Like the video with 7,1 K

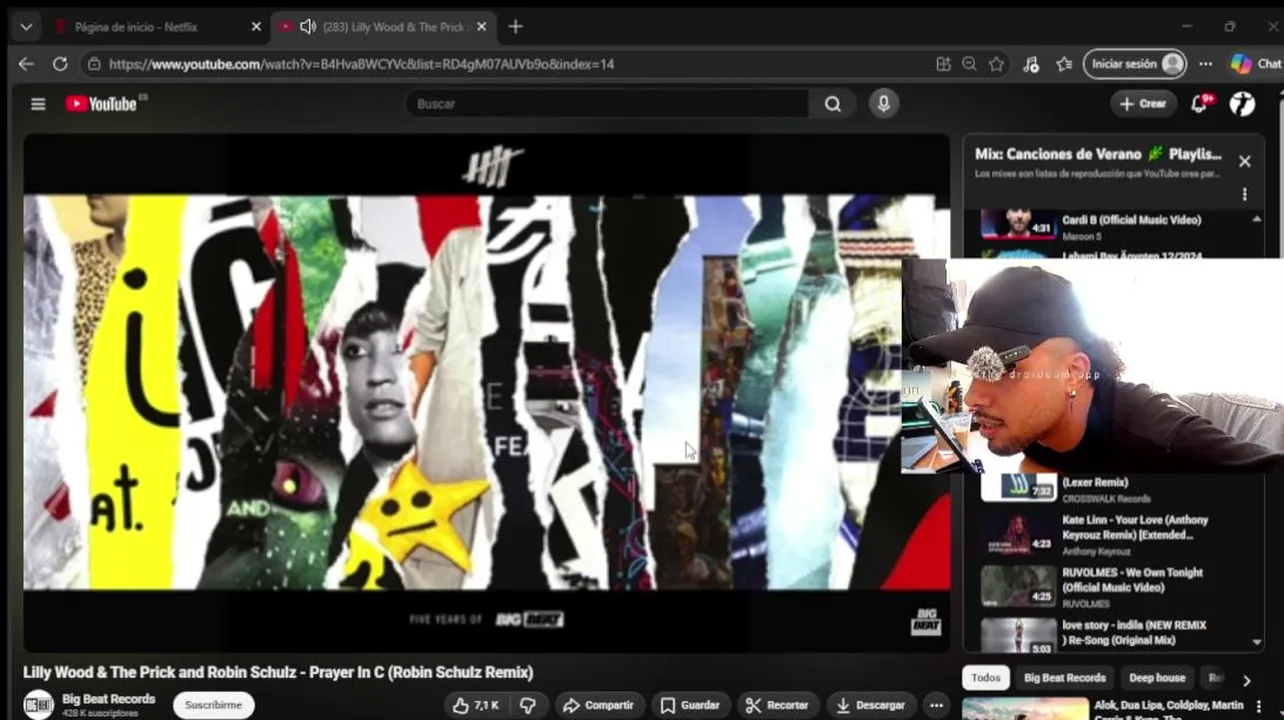476,705
